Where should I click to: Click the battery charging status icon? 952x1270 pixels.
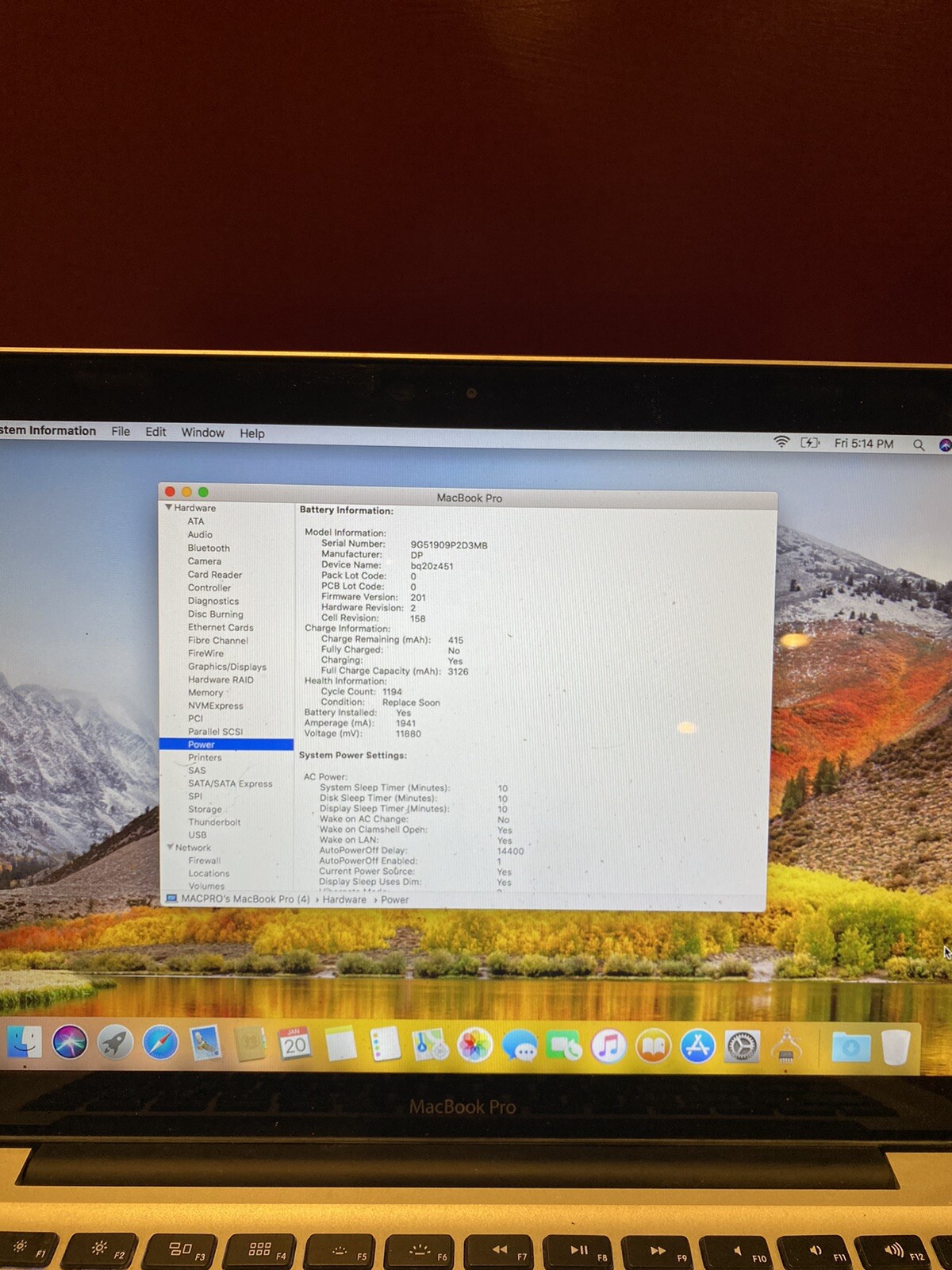pyautogui.click(x=810, y=443)
